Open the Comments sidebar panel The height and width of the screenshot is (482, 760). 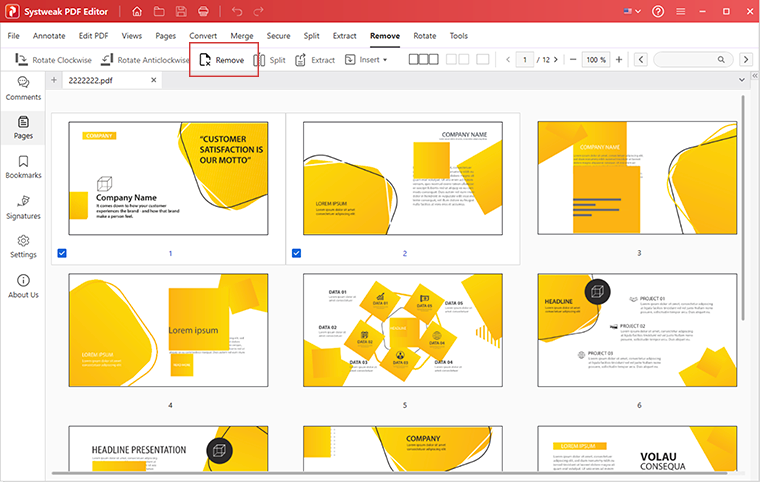(x=23, y=89)
